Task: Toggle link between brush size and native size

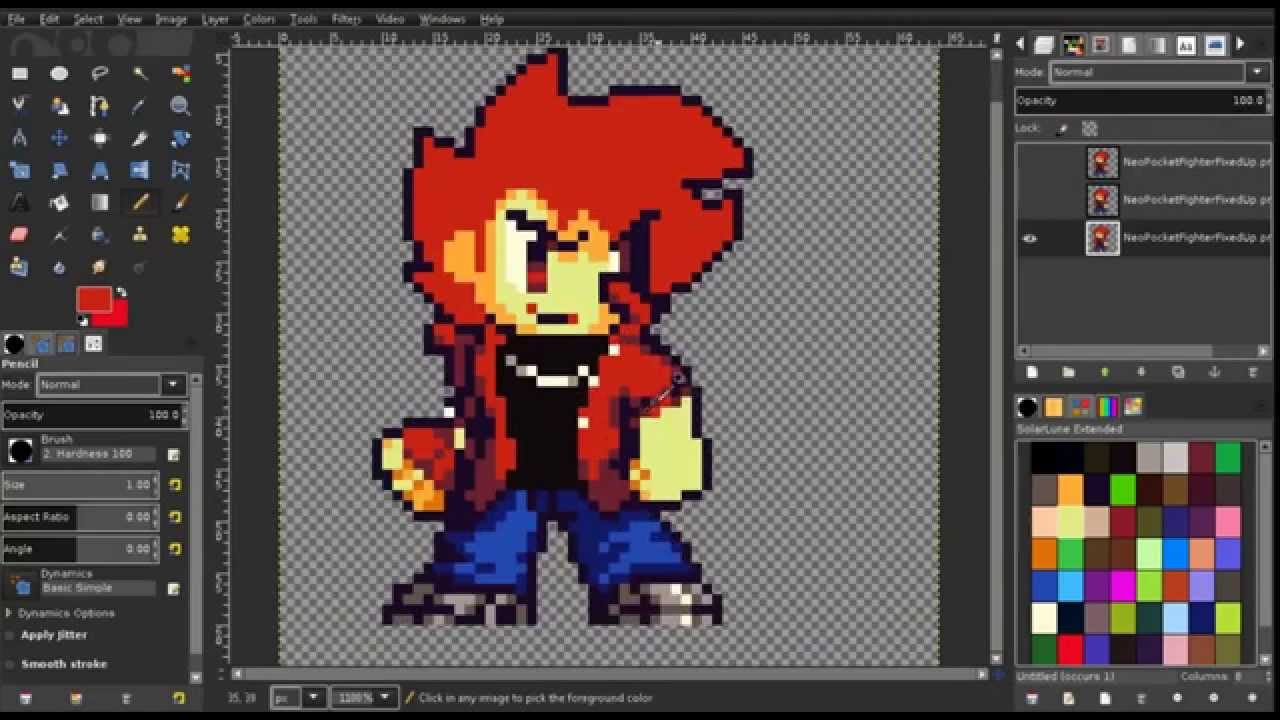Action: coord(175,485)
